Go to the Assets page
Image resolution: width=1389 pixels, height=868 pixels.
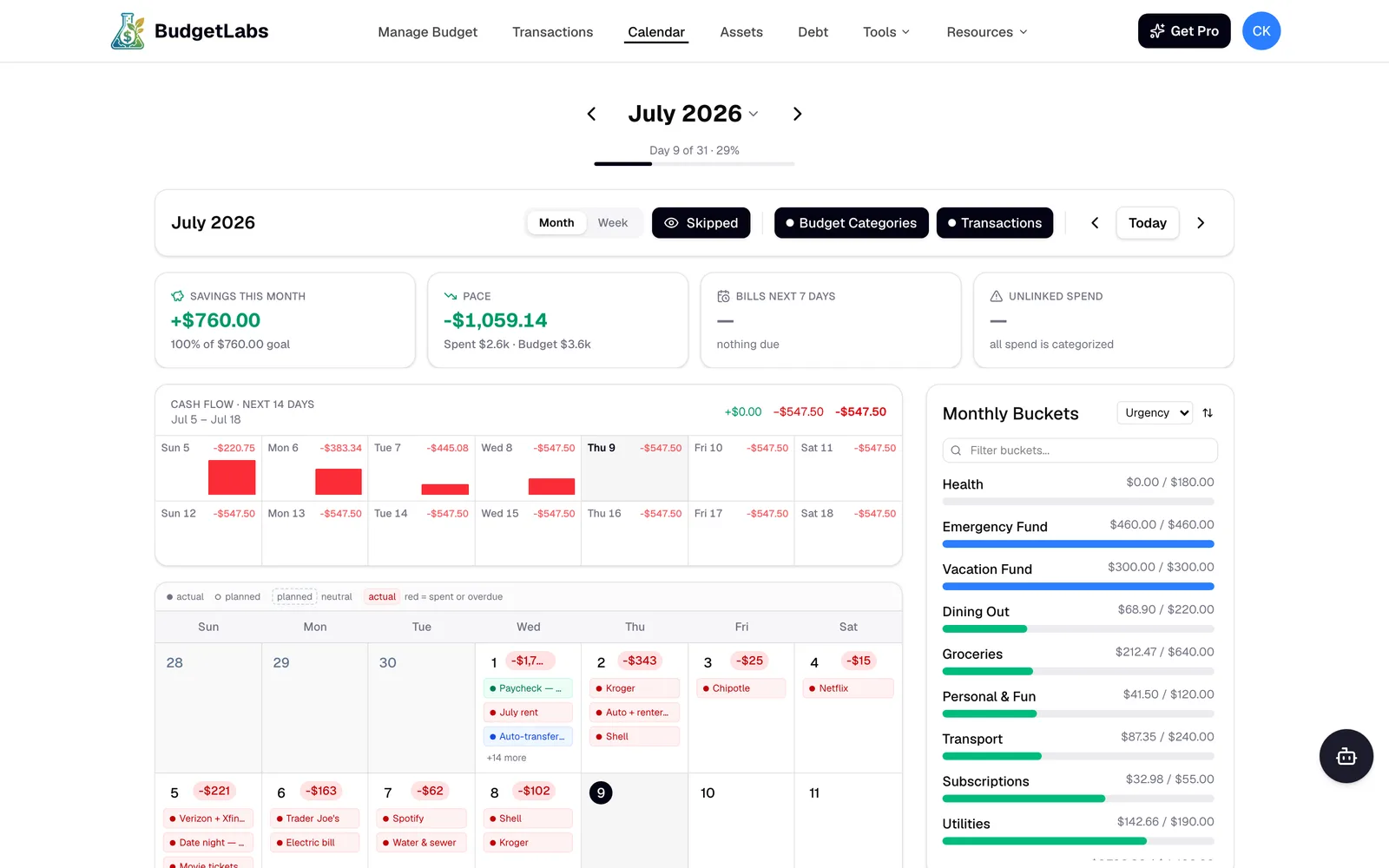(x=741, y=32)
